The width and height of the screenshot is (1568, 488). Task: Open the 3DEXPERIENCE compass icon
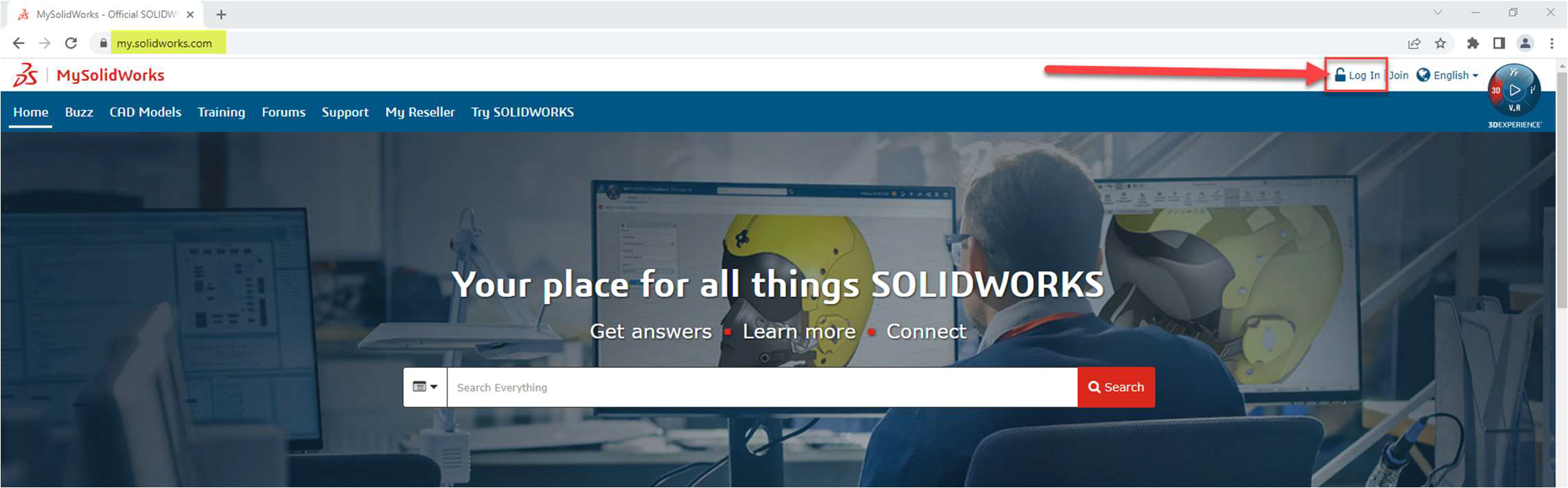pyautogui.click(x=1514, y=91)
